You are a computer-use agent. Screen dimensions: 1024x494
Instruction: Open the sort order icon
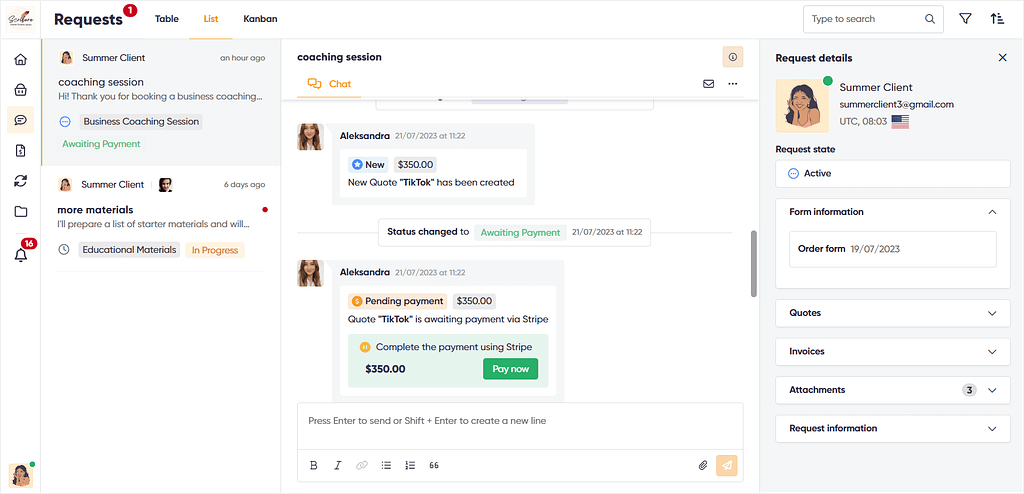tap(997, 19)
